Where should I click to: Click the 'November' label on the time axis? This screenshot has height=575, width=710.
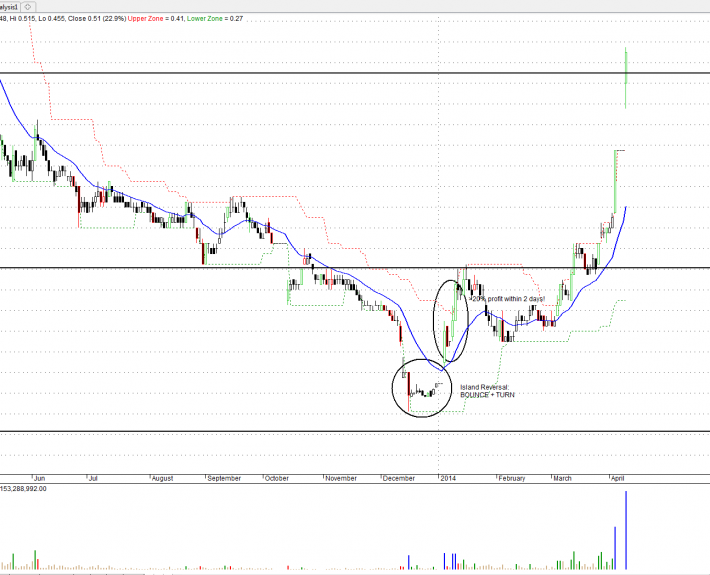click(341, 478)
